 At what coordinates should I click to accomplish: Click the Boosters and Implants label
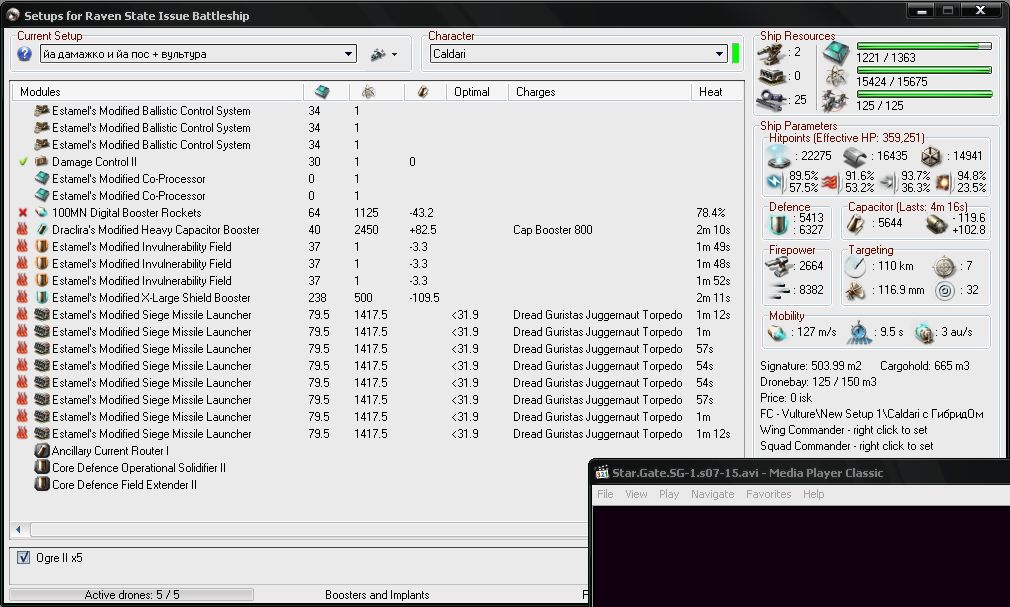pyautogui.click(x=377, y=595)
